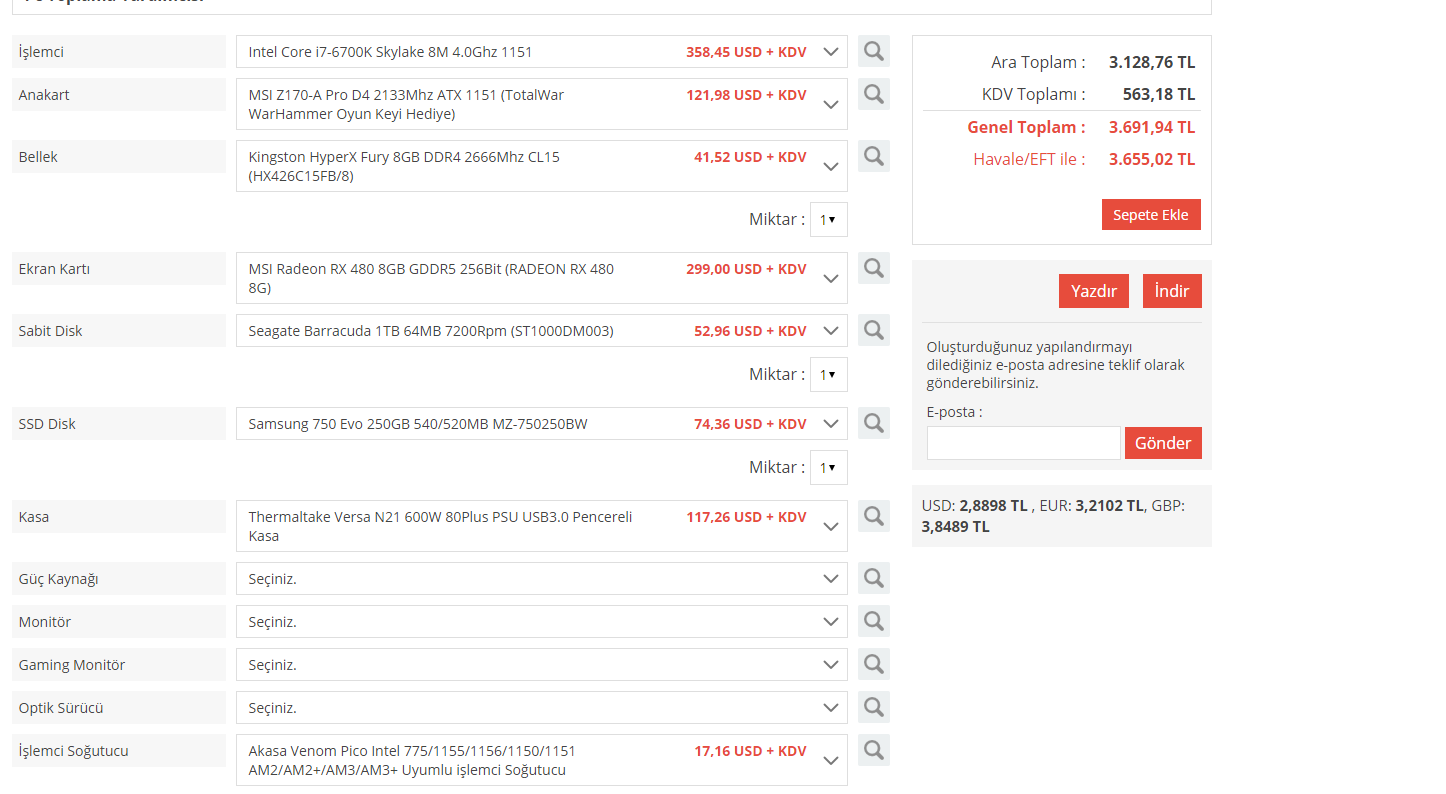The width and height of the screenshot is (1446, 794).
Task: Open the Ekran Kartı dropdown showing MSI Radeon RX 480
Action: tap(542, 278)
